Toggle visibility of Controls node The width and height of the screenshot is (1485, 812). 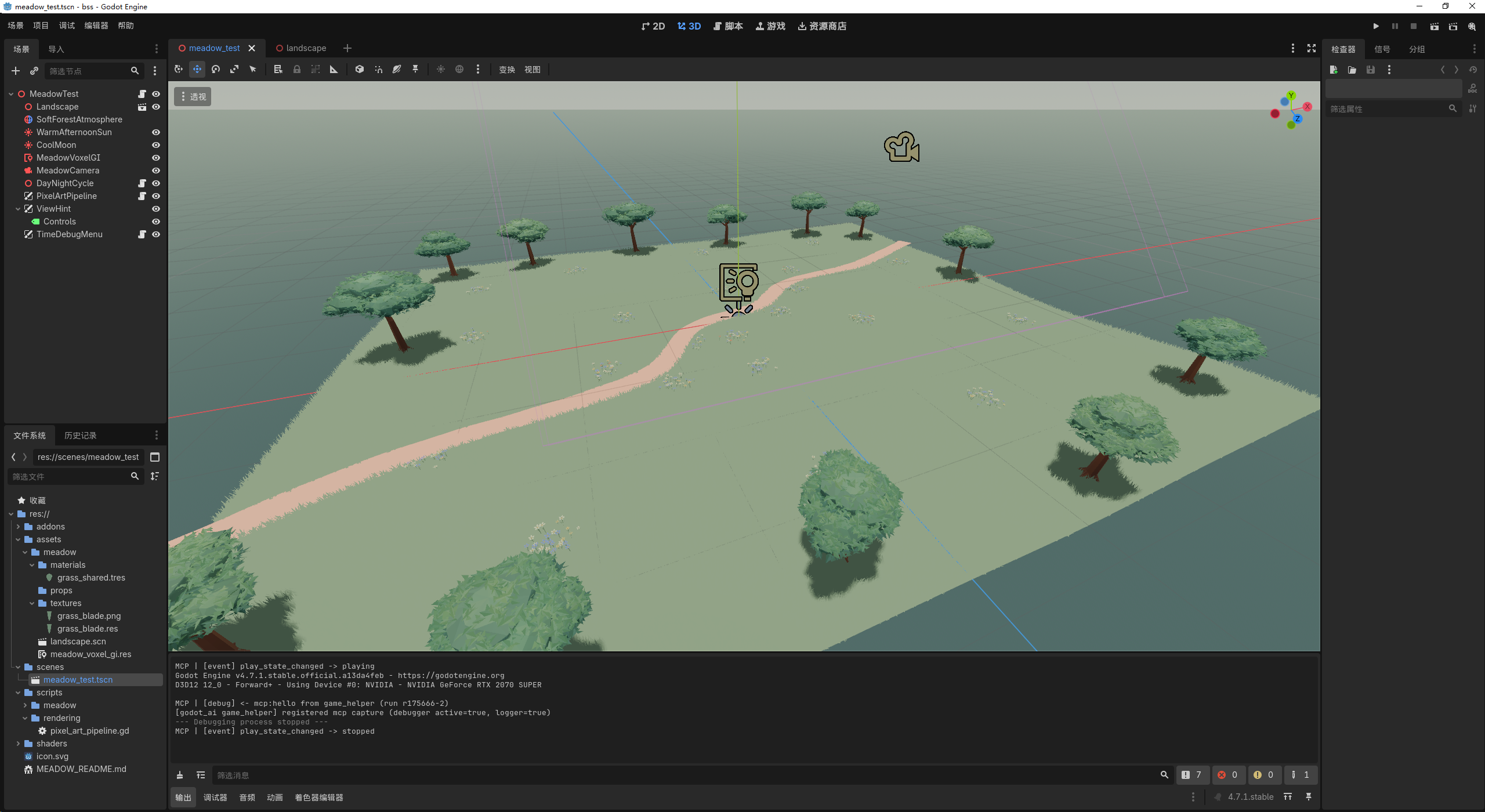click(156, 222)
